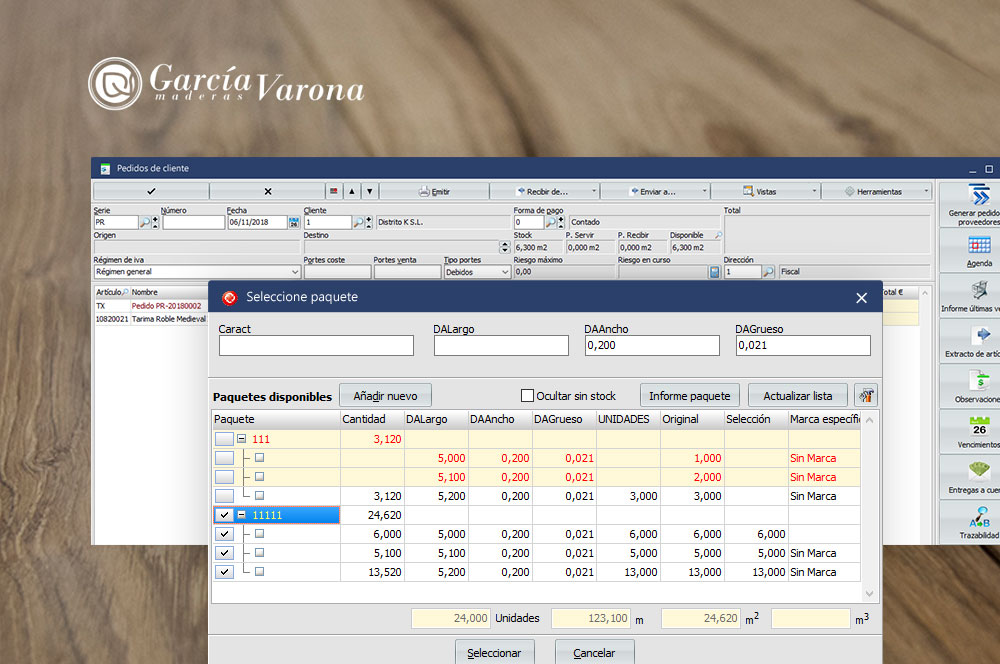Enable Ocultar sin stock checkbox
The height and width of the screenshot is (664, 1000).
coord(528,396)
